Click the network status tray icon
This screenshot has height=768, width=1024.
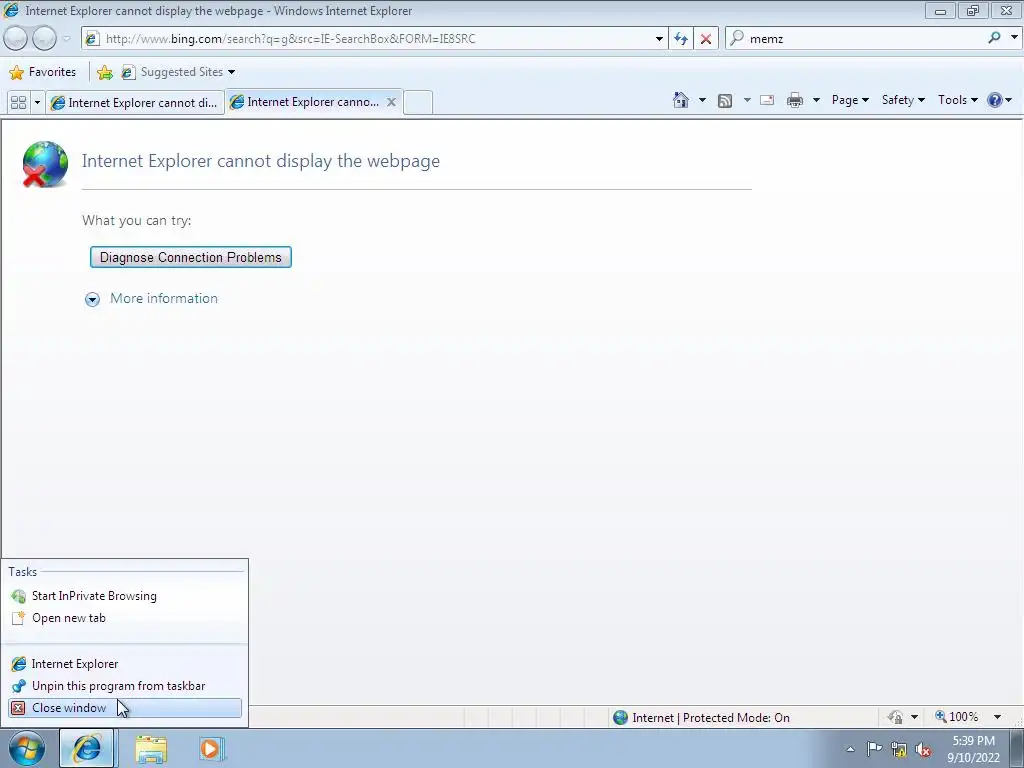click(x=899, y=750)
